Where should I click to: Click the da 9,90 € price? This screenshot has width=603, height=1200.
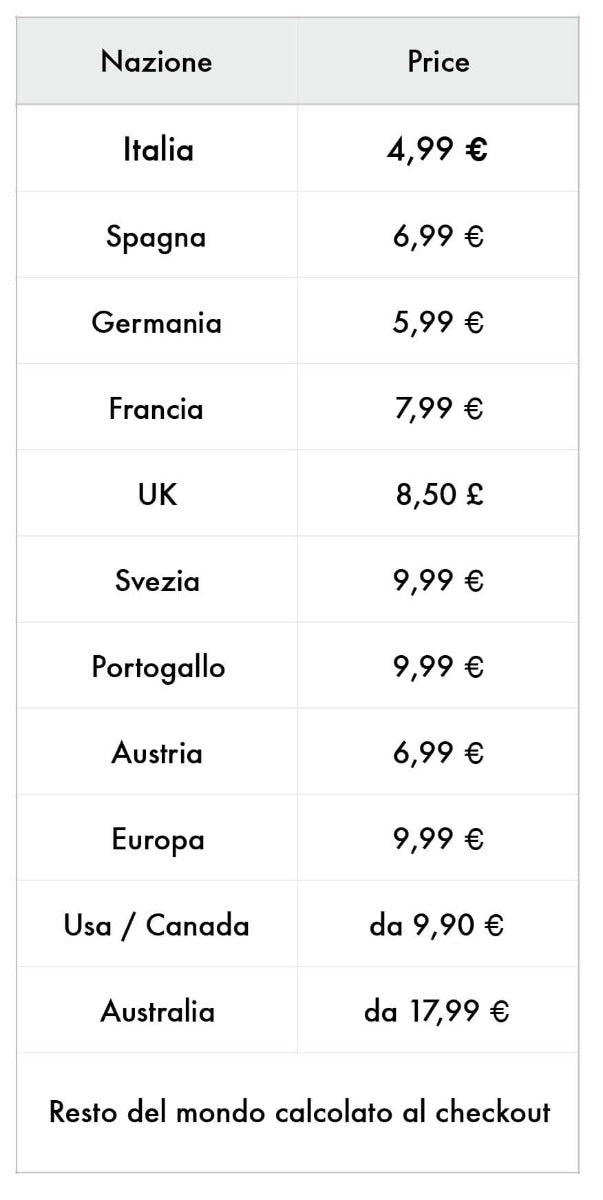coord(437,926)
